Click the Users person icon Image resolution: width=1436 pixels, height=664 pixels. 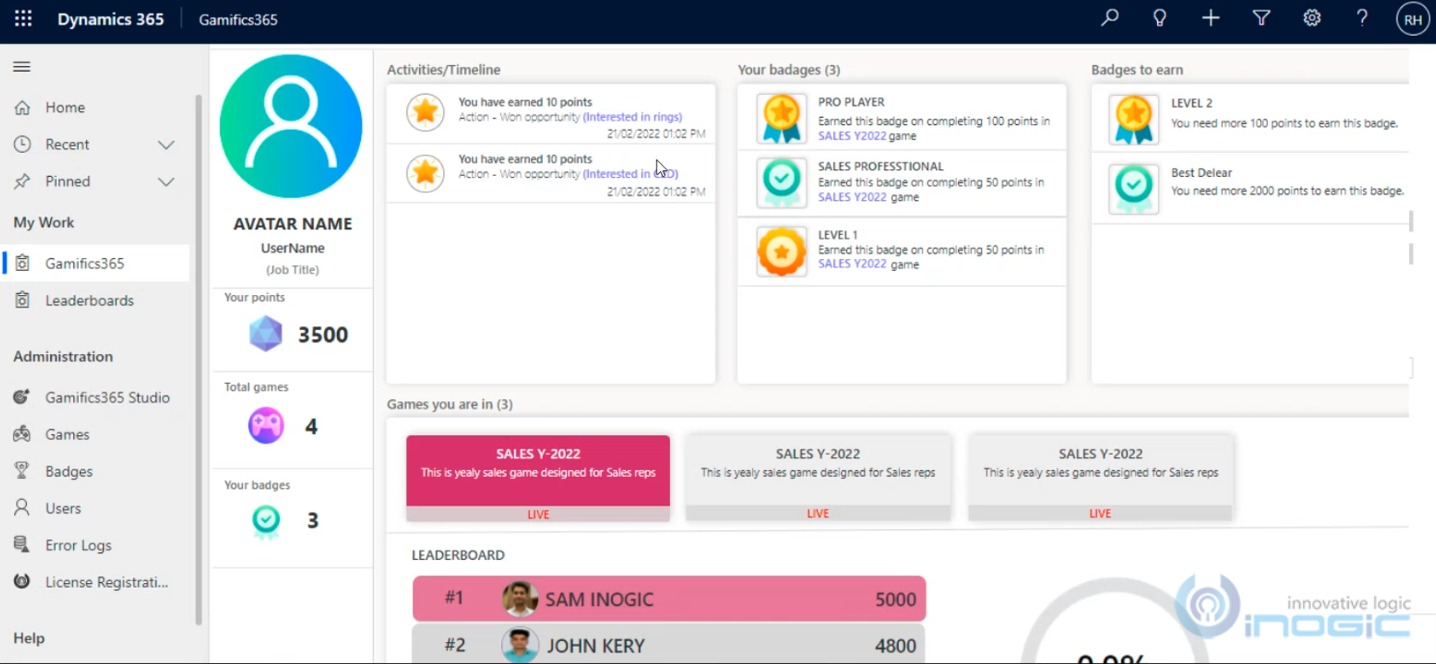pos(22,508)
